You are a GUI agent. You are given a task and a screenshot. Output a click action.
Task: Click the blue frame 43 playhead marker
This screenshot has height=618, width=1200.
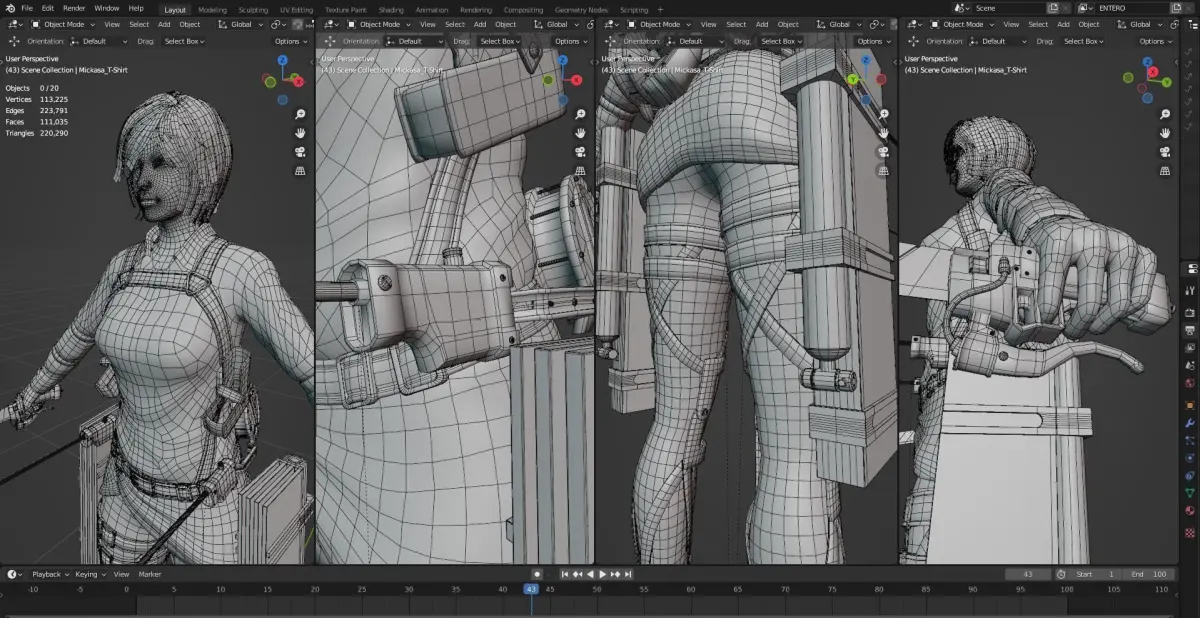click(531, 589)
